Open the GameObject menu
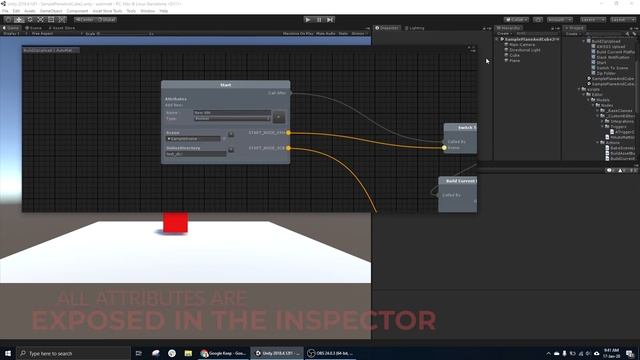The height and width of the screenshot is (360, 640). click(x=51, y=11)
